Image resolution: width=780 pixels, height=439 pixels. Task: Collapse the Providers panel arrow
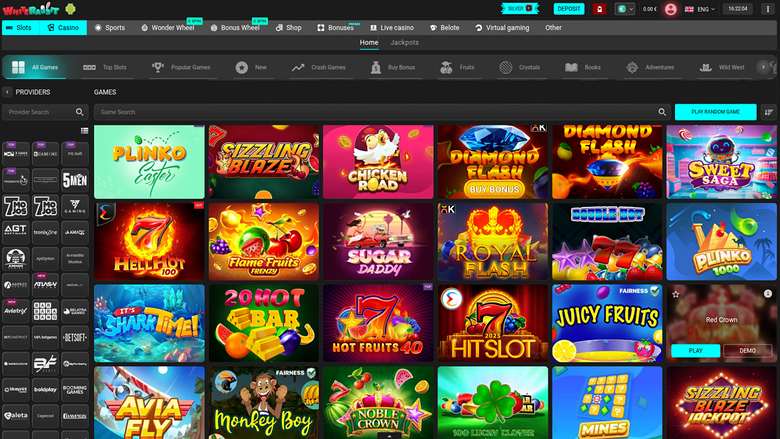pos(8,92)
